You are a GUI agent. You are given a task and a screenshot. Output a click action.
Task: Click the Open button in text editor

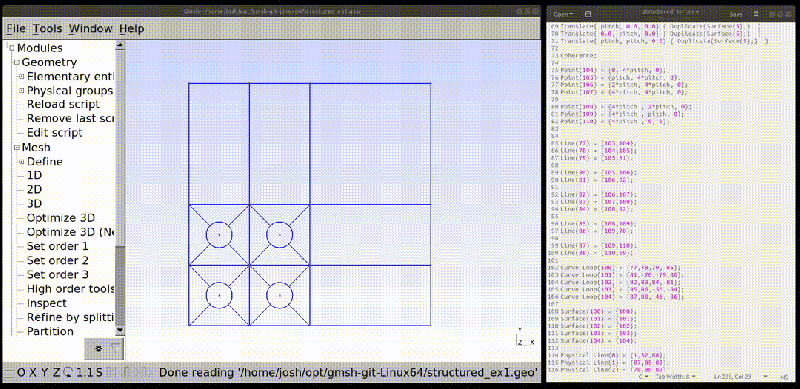point(561,15)
